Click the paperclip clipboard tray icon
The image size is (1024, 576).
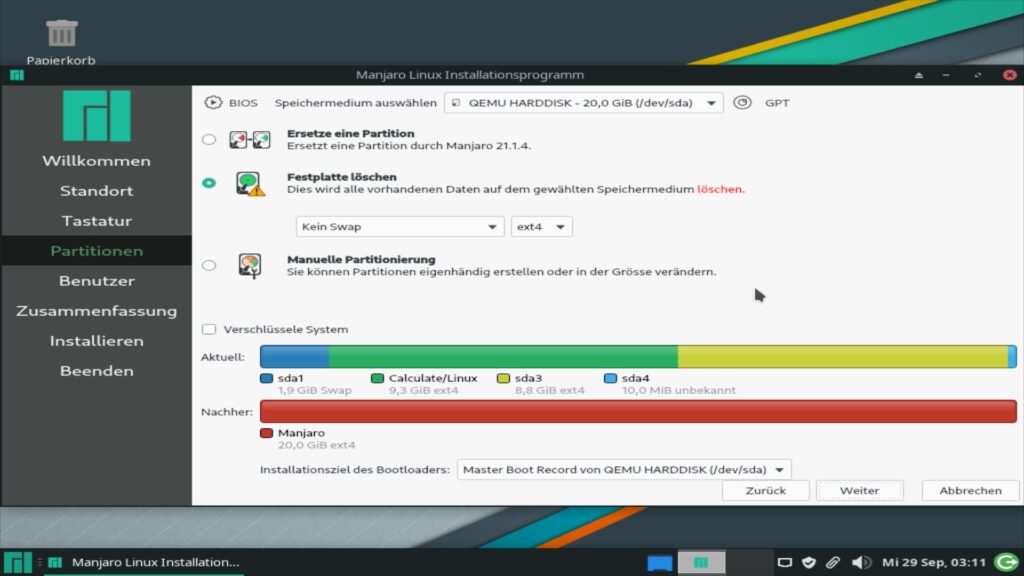pyautogui.click(x=833, y=562)
